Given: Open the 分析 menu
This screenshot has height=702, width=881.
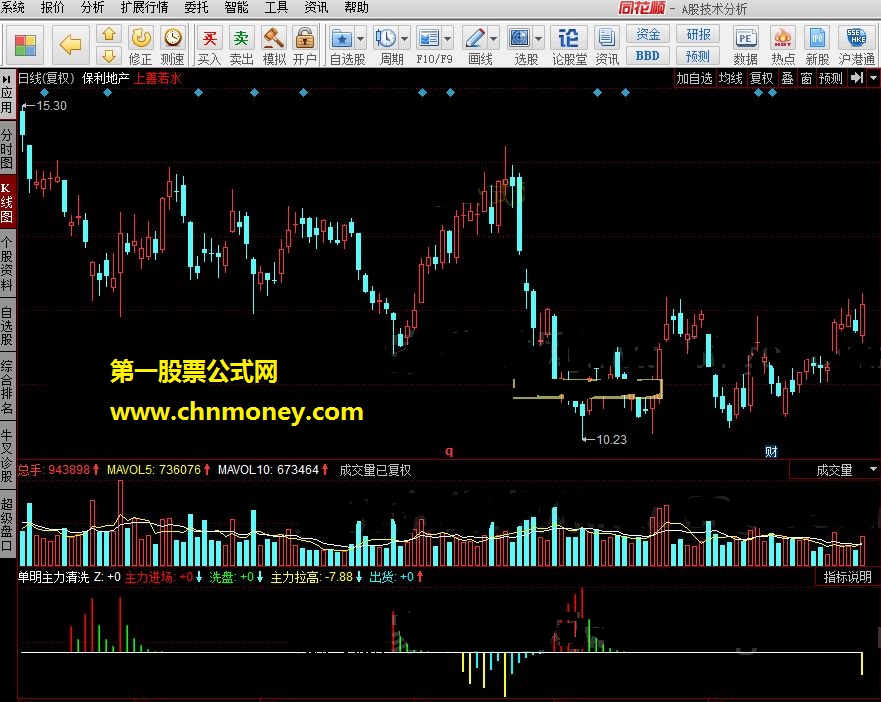Looking at the screenshot, I should pos(92,7).
